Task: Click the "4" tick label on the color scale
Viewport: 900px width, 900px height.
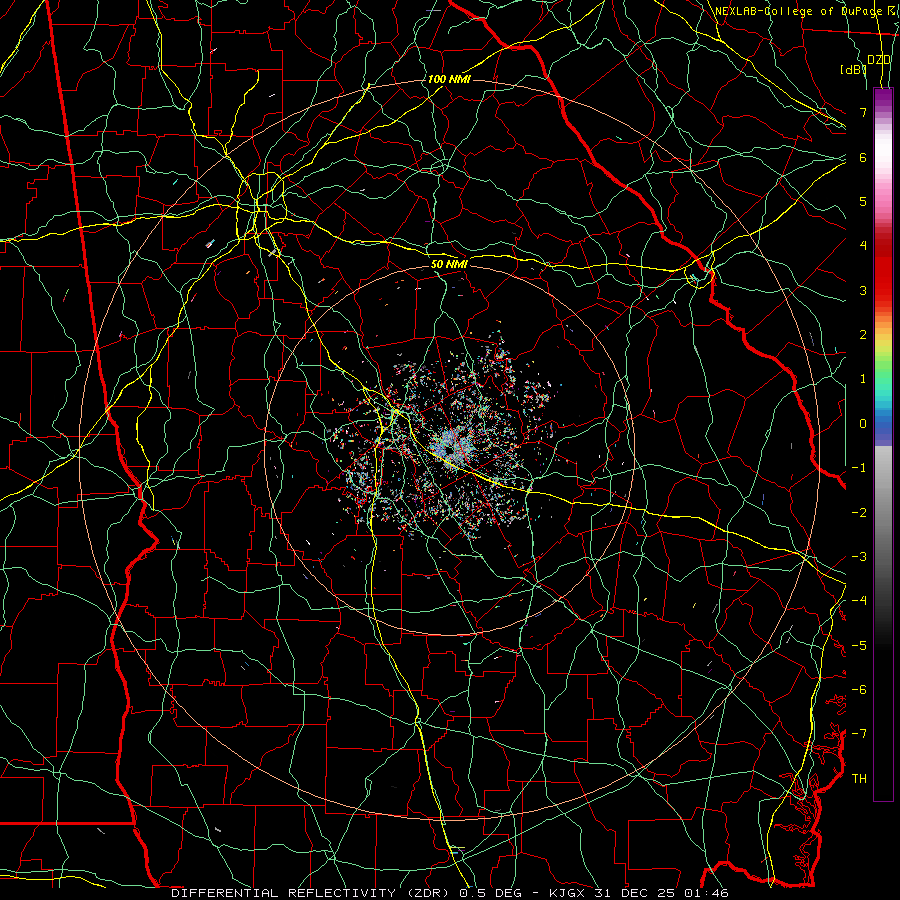Action: [x=863, y=246]
